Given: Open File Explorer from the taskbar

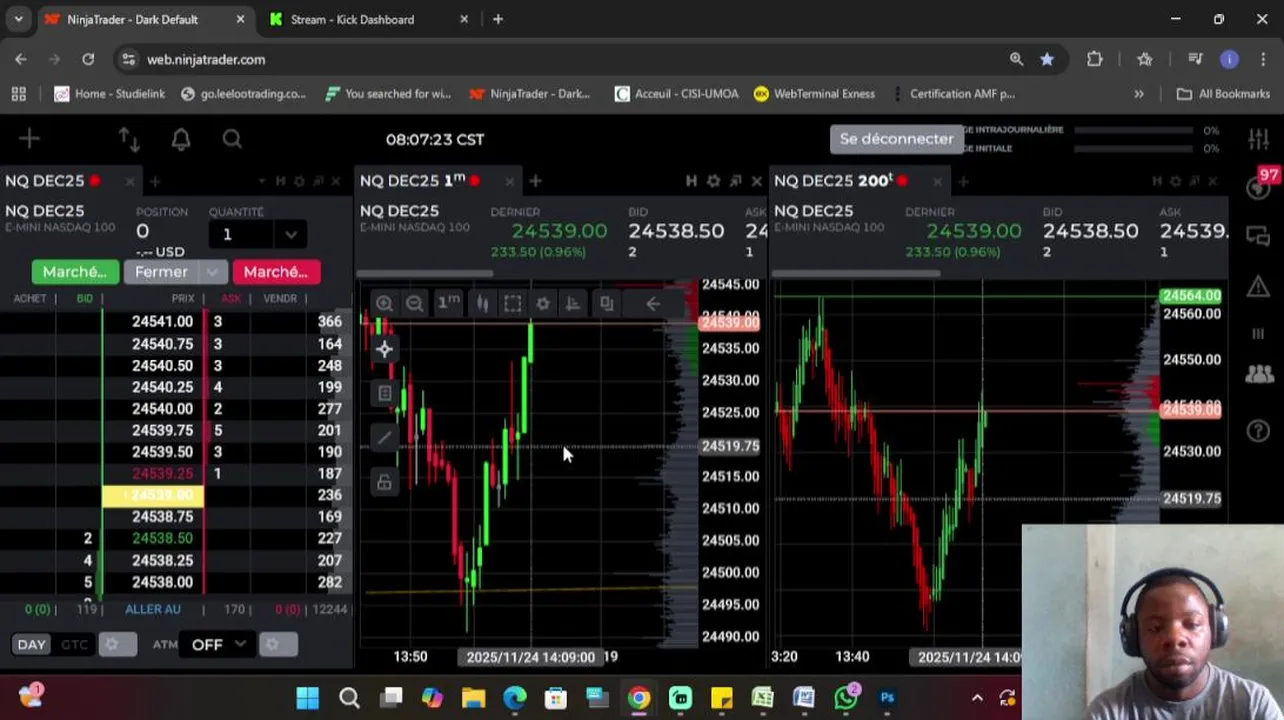Looking at the screenshot, I should [473, 698].
